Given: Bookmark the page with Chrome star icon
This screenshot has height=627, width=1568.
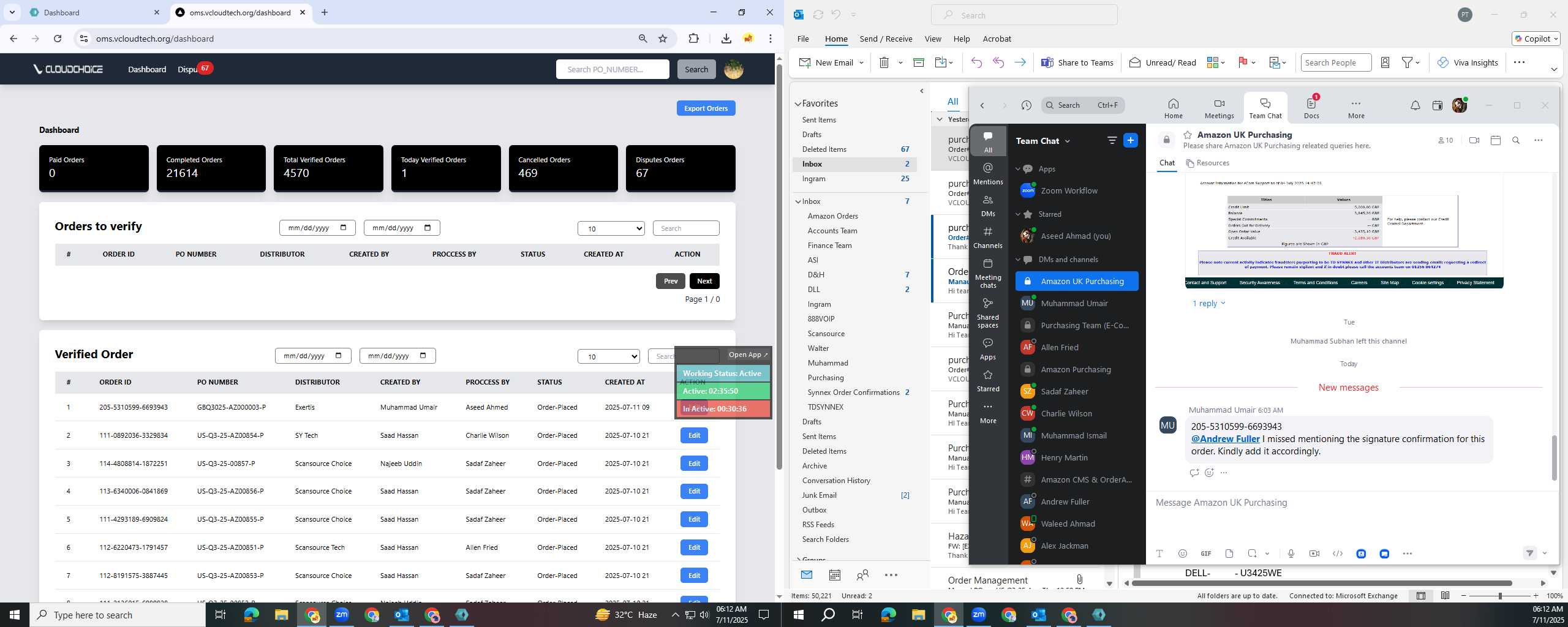Looking at the screenshot, I should [x=663, y=39].
